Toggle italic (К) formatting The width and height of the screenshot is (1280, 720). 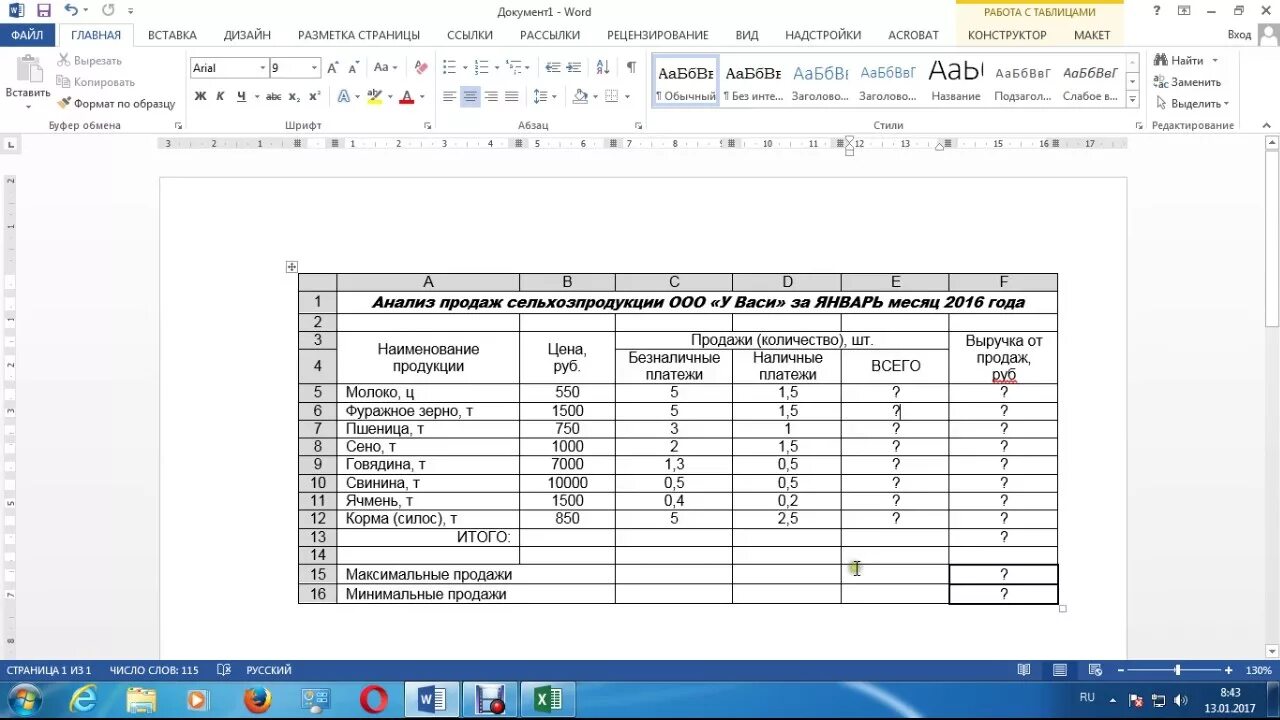tap(220, 97)
